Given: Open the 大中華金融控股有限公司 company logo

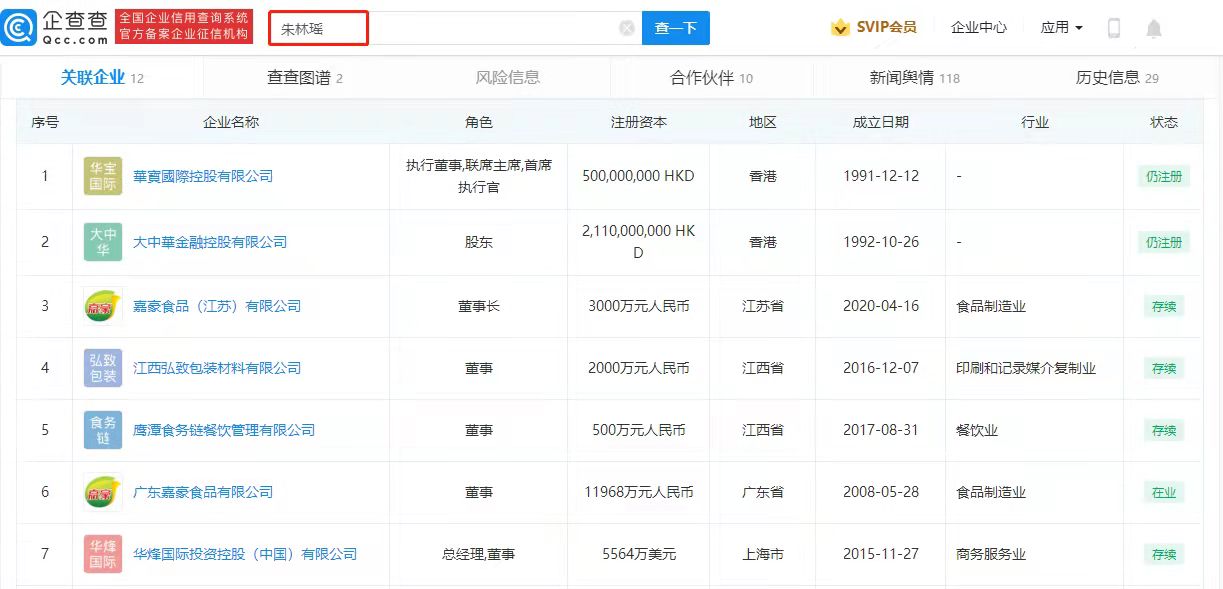Looking at the screenshot, I should point(103,242).
